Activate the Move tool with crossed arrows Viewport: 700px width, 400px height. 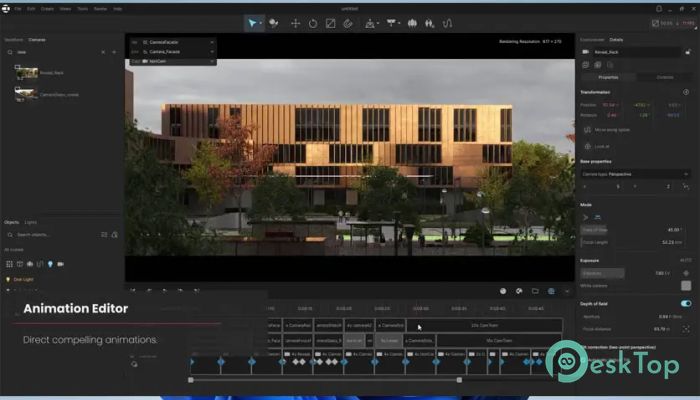tap(295, 23)
